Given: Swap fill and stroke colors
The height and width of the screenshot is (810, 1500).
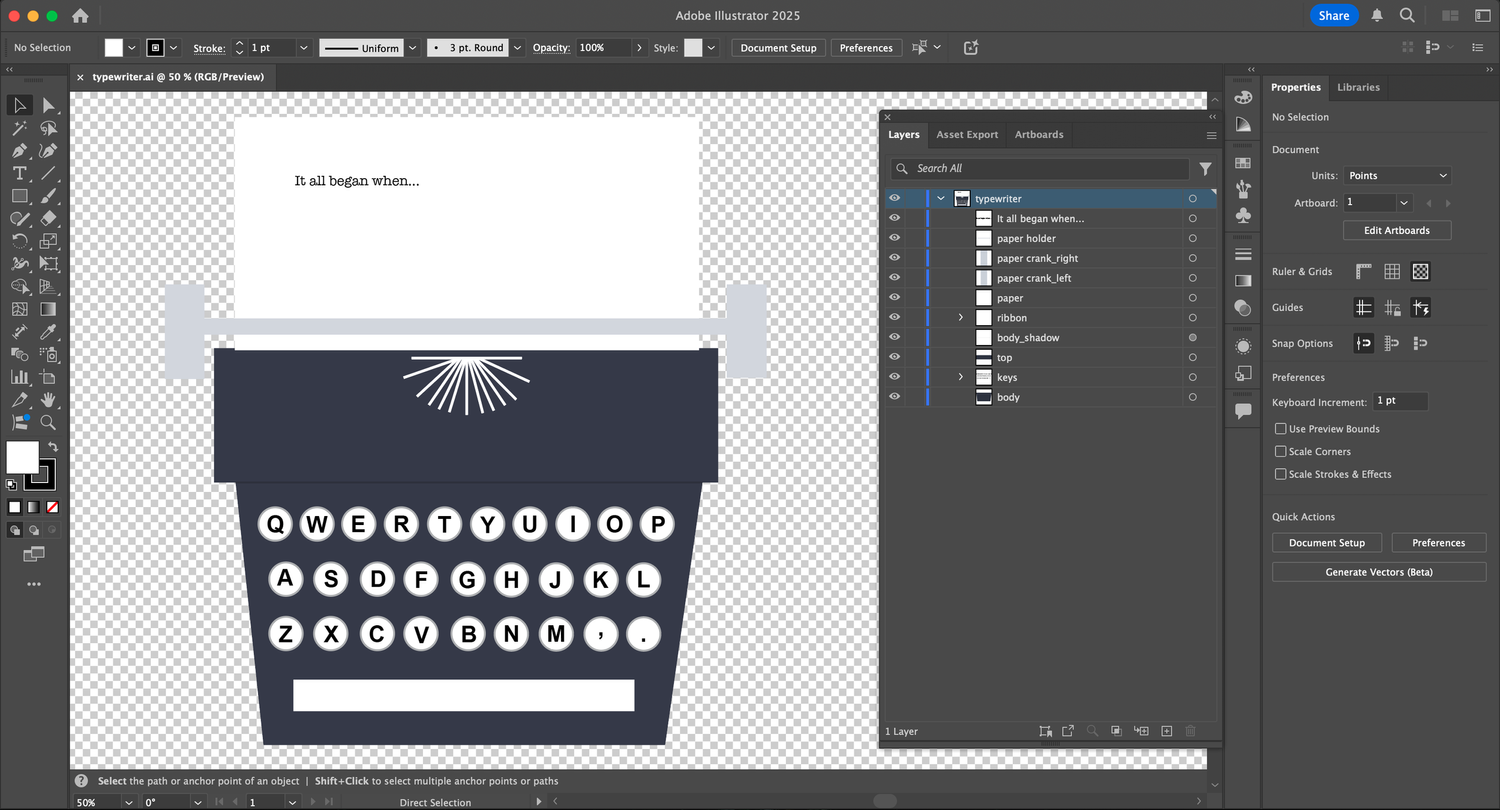Looking at the screenshot, I should pos(53,447).
